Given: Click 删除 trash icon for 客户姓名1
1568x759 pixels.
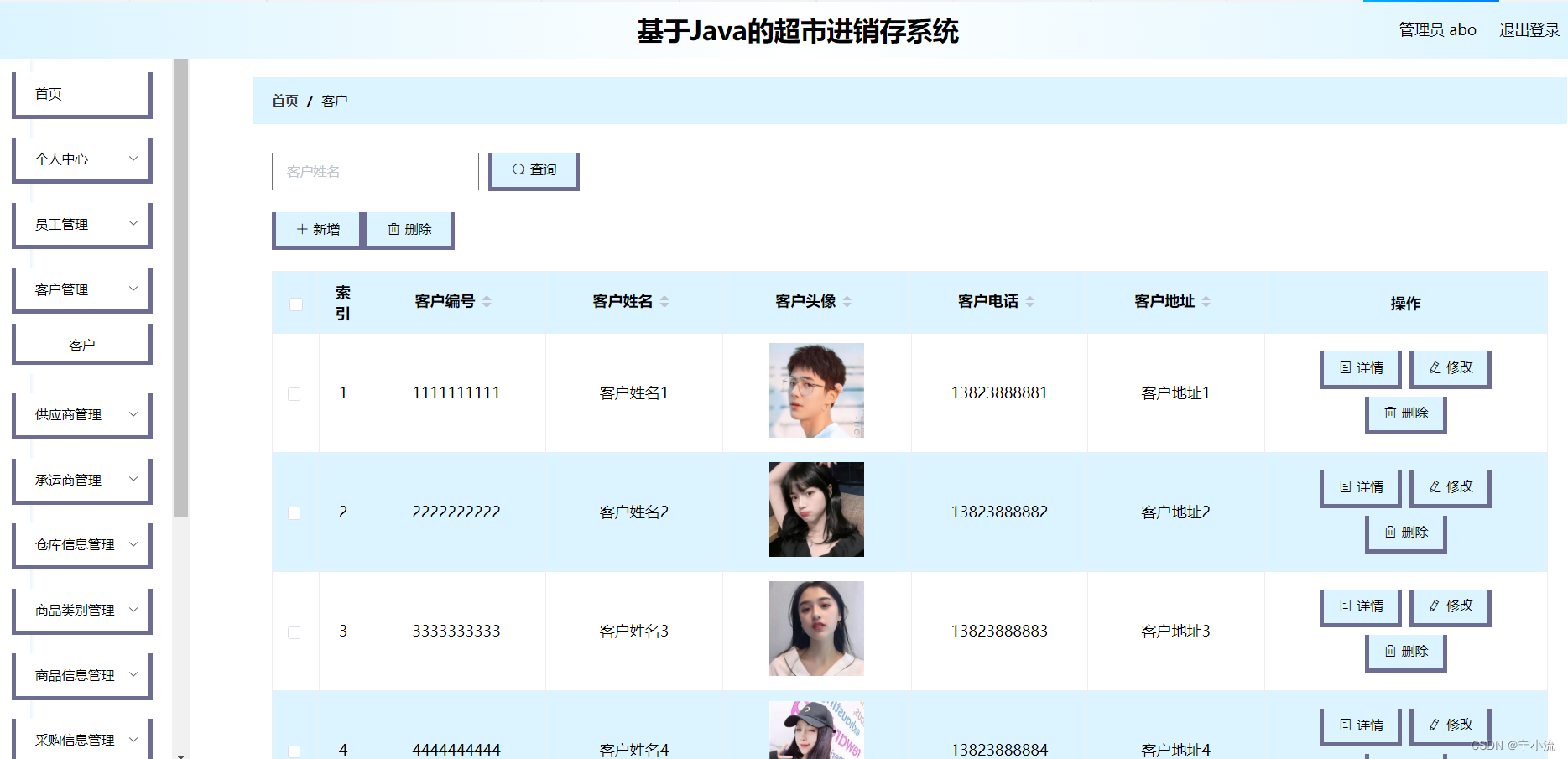Looking at the screenshot, I should (x=1390, y=413).
